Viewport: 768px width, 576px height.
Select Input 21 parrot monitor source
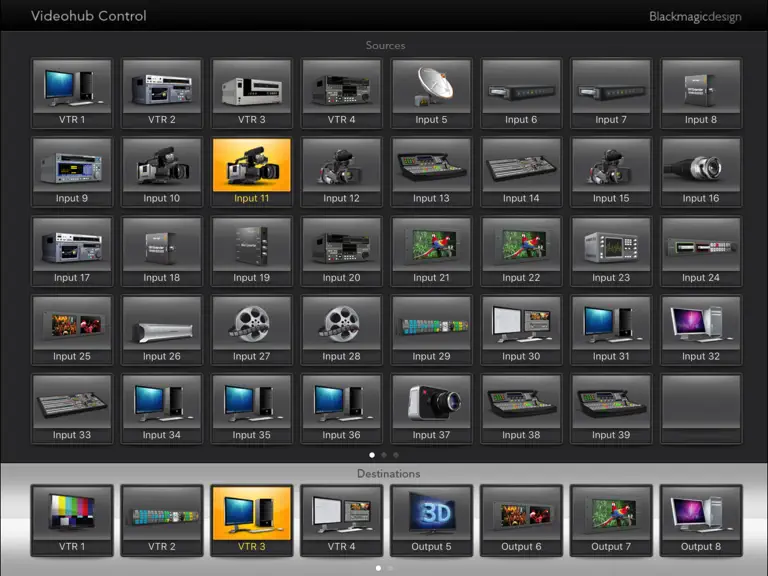pyautogui.click(x=431, y=251)
